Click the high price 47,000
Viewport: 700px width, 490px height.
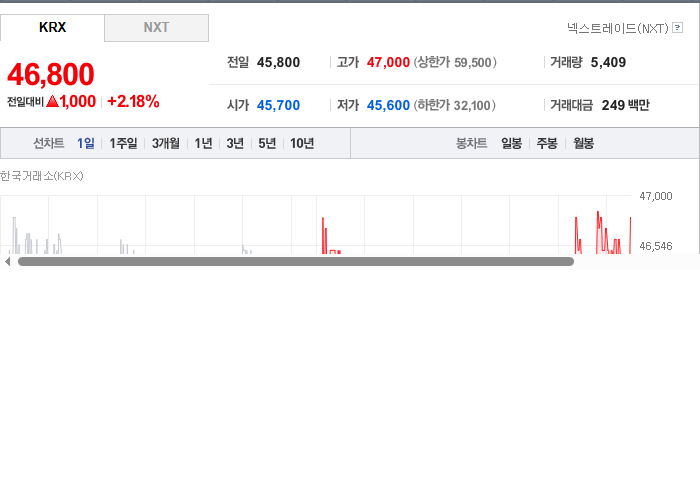(388, 62)
